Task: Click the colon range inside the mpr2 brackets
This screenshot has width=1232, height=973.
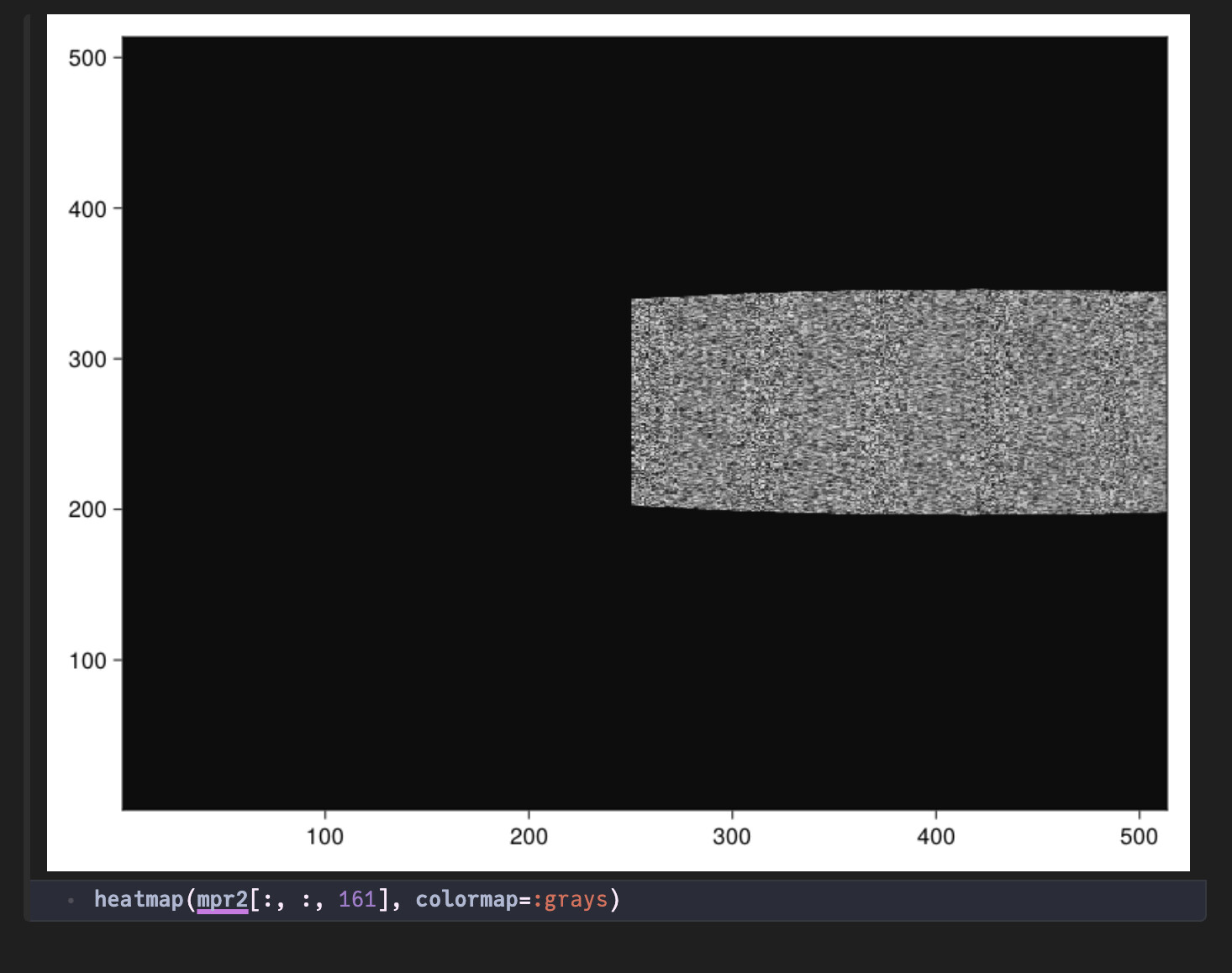Action: [267, 899]
